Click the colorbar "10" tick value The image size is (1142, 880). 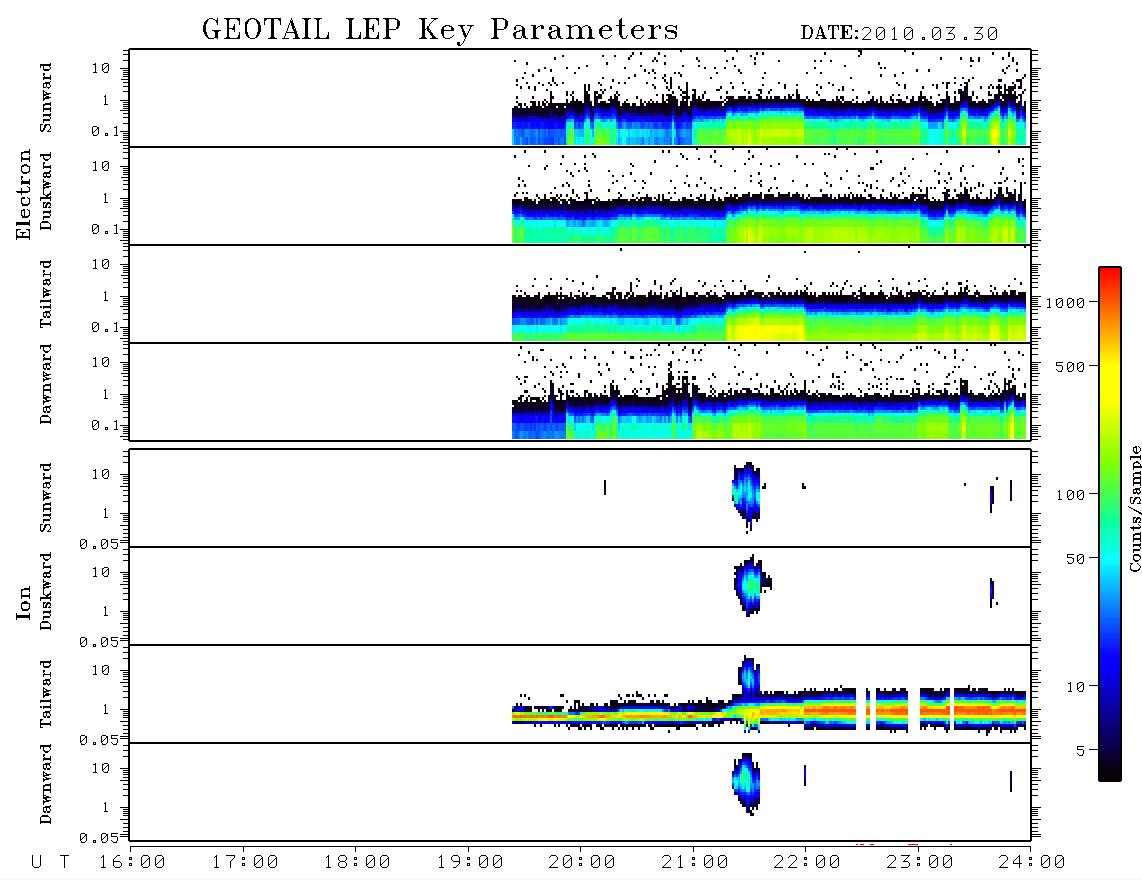(x=1075, y=688)
